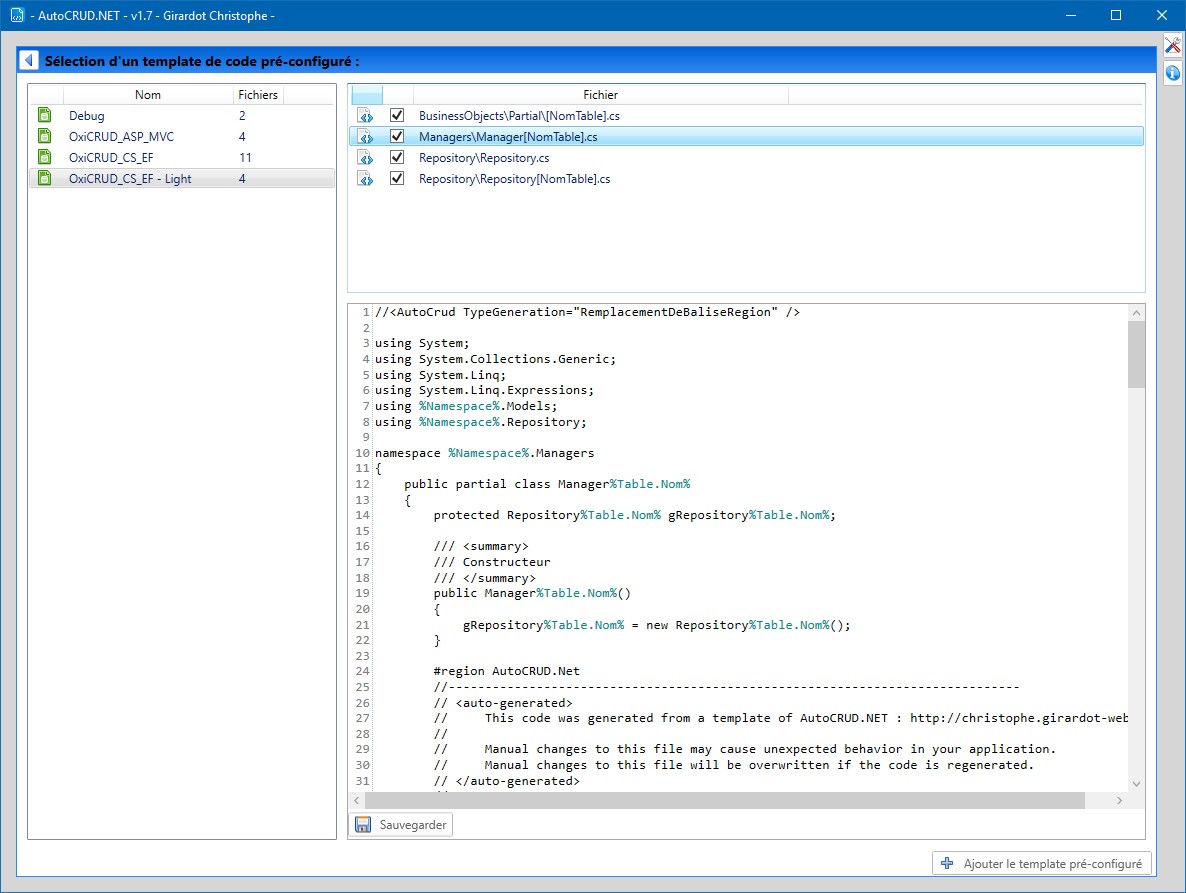The image size is (1186, 893).
Task: Click the floppy disk icon on Sauvegarder
Action: click(x=363, y=824)
